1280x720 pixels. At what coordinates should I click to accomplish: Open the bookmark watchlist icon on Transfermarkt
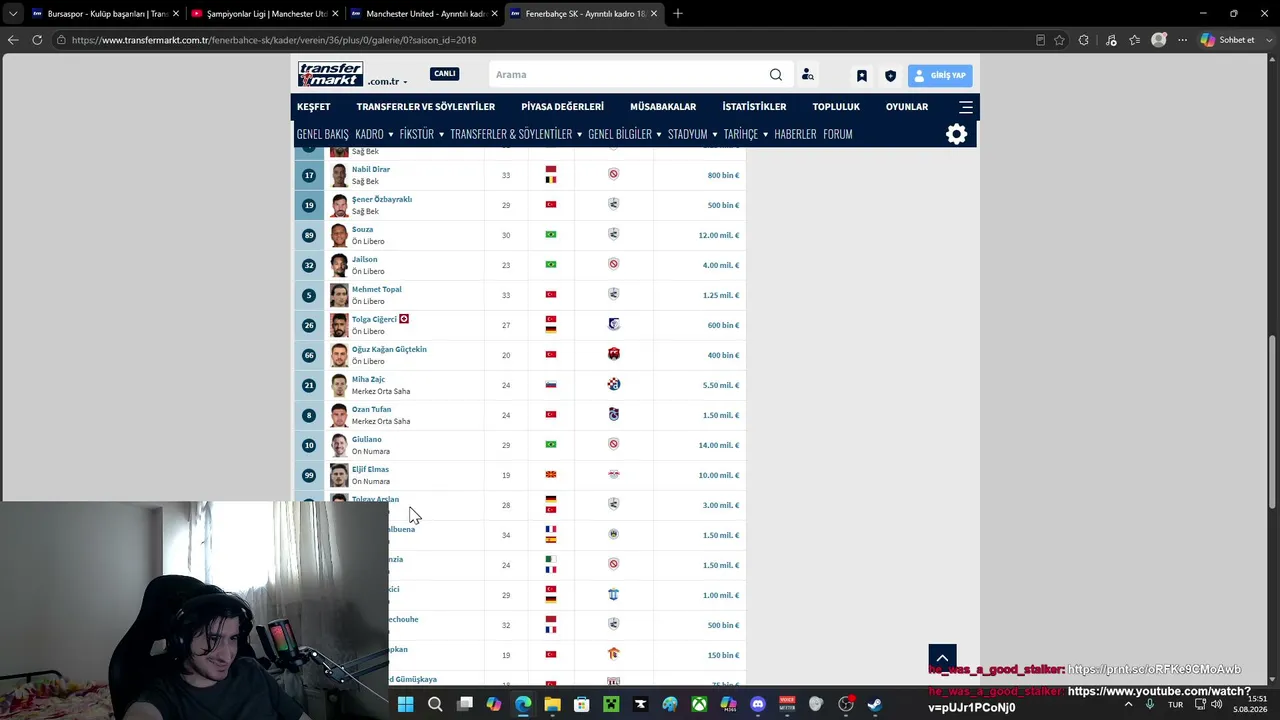tap(862, 75)
